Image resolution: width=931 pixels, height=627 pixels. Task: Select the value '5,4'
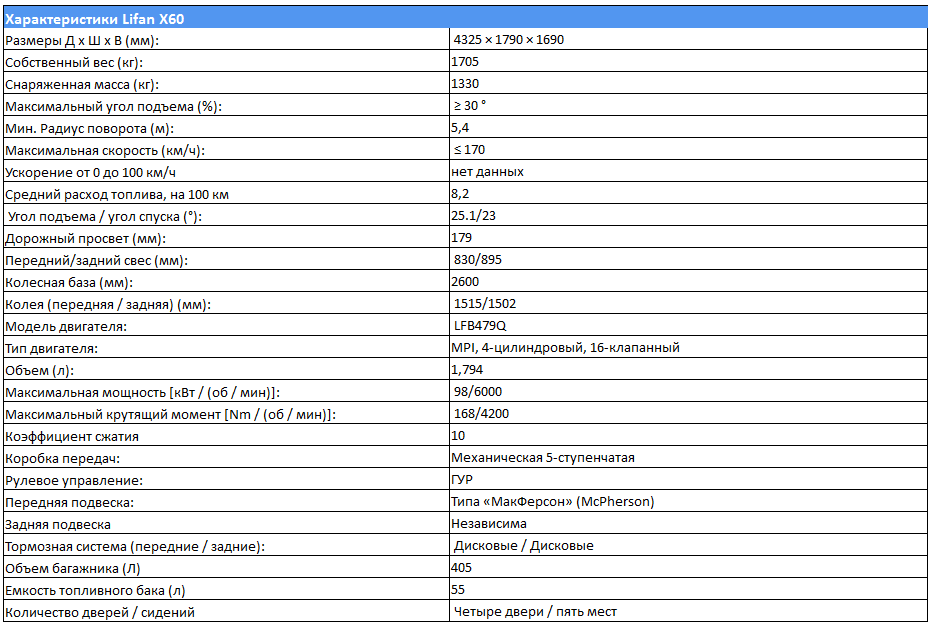pos(460,128)
